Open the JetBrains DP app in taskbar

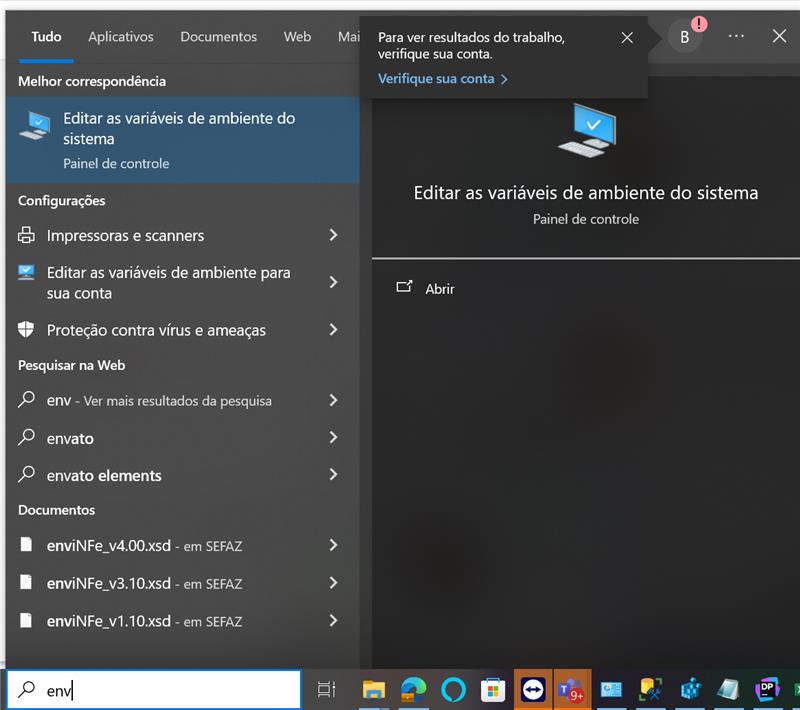pos(767,690)
